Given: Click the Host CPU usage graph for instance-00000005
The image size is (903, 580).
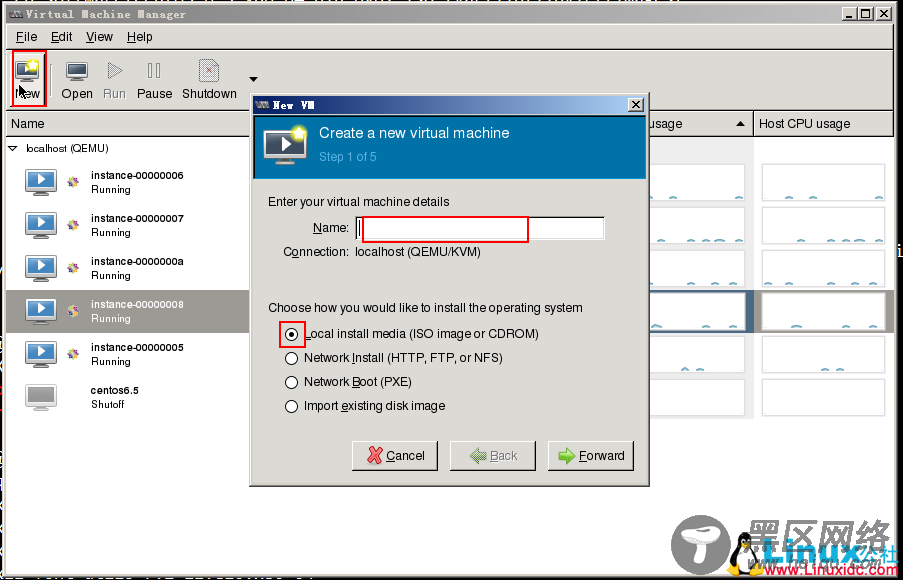Looking at the screenshot, I should click(x=823, y=354).
